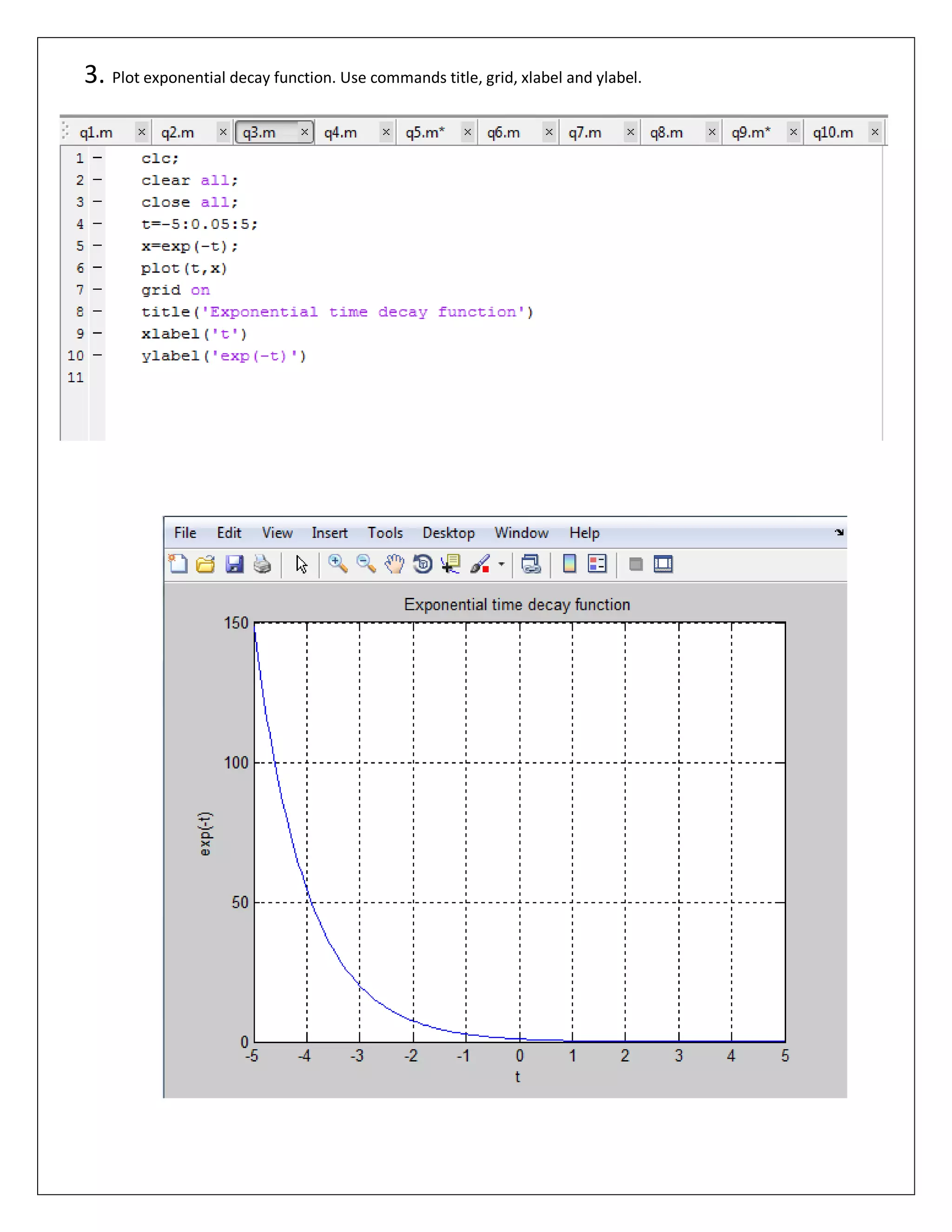Toggle the Edit Plot arrow tool

(x=302, y=563)
